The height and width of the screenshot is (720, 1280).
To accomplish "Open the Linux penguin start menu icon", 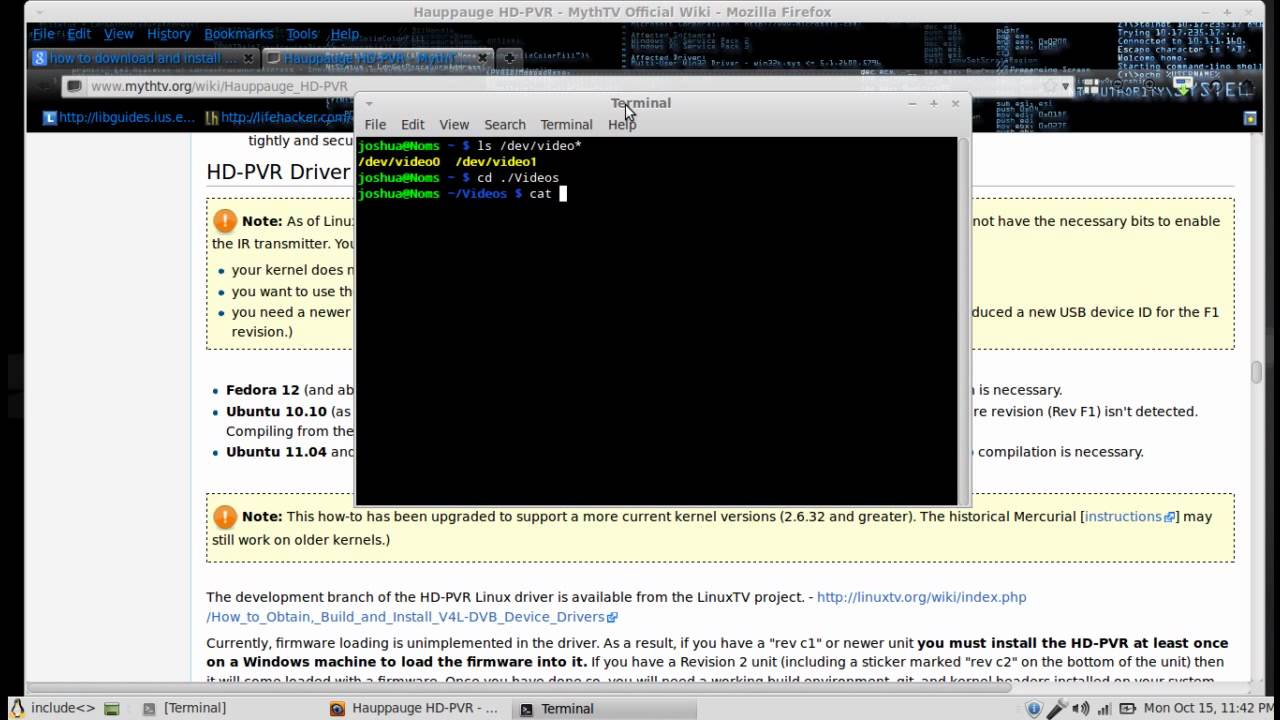I will (x=17, y=708).
